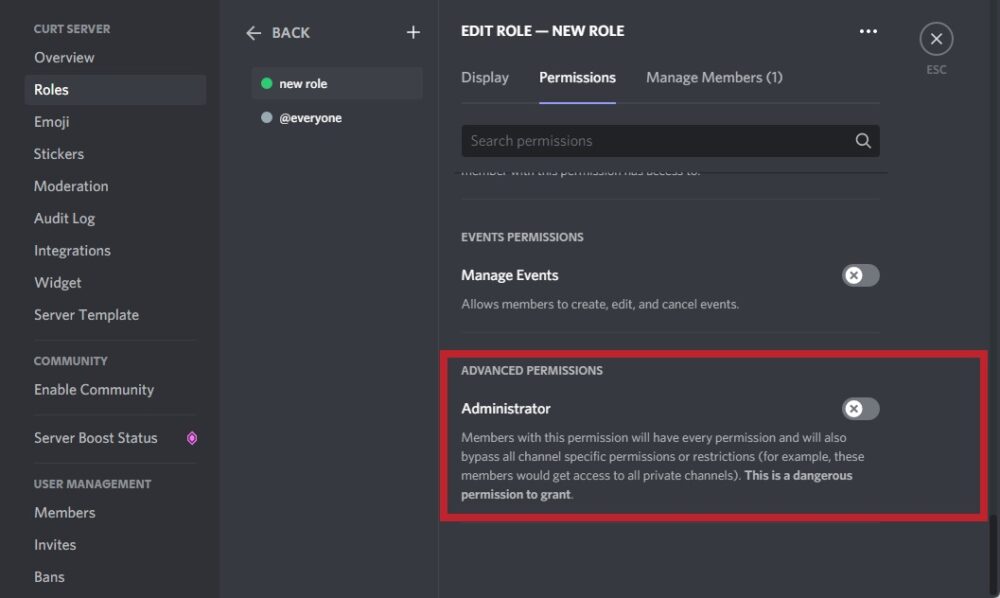Exit role settings with the ESC button
The height and width of the screenshot is (598, 1000).
(936, 39)
